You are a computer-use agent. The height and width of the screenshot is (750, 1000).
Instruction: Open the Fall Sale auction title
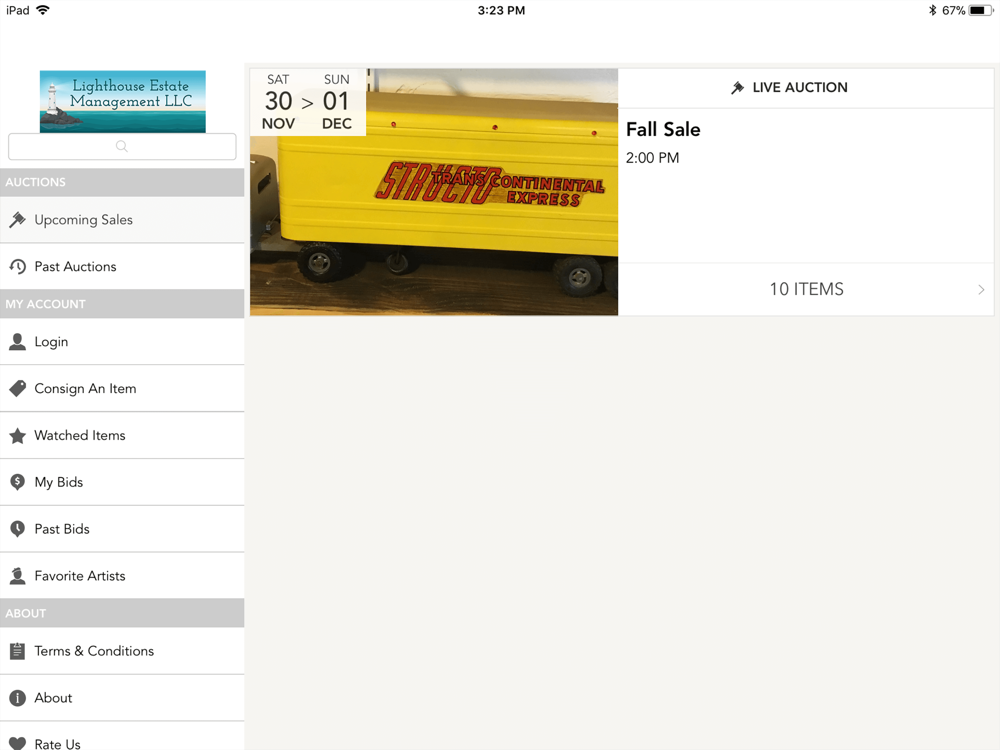coord(663,129)
